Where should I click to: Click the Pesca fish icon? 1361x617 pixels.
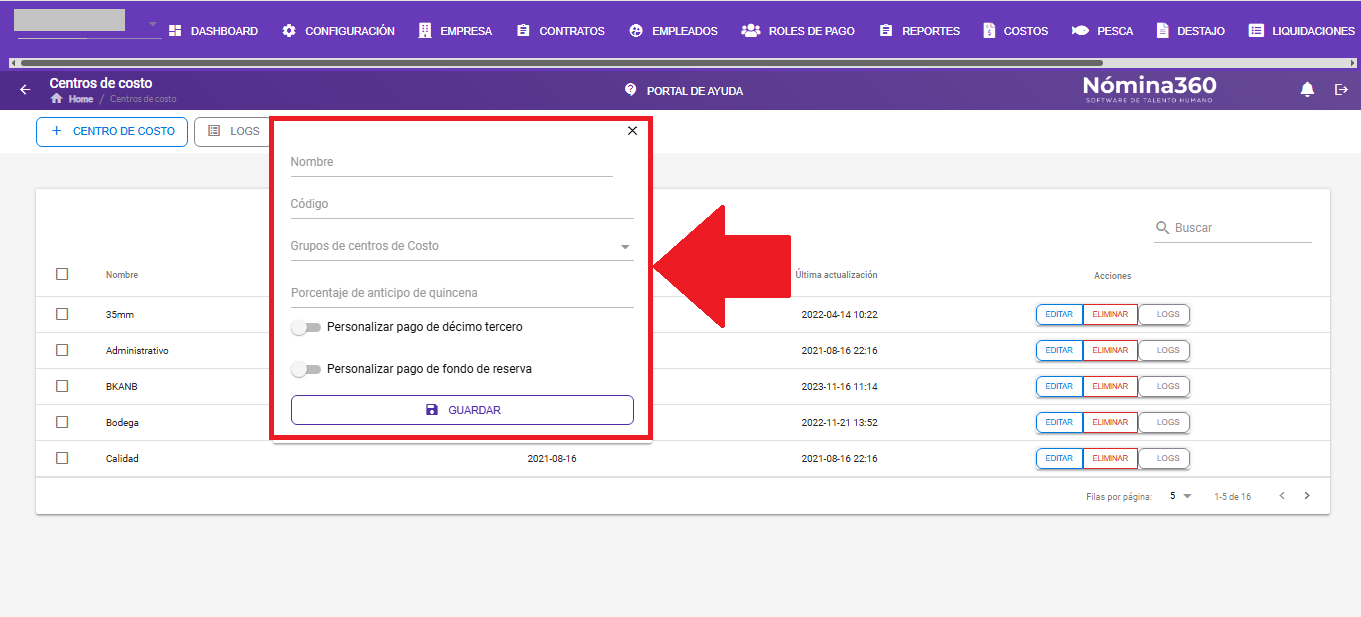[1080, 31]
